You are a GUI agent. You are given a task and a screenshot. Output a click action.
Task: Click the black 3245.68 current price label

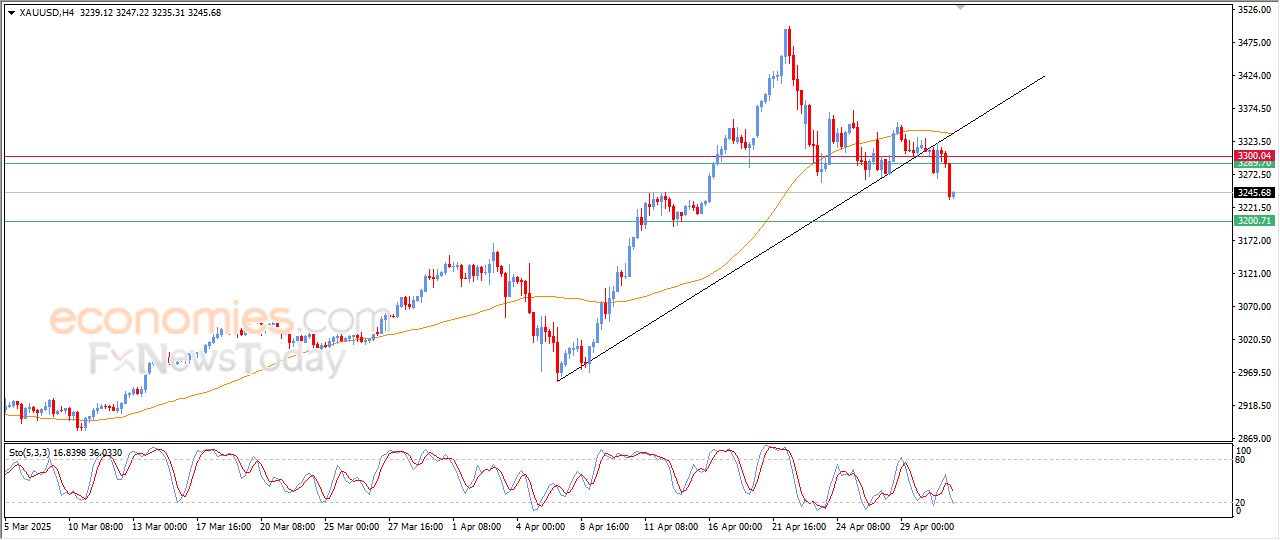tap(1253, 193)
